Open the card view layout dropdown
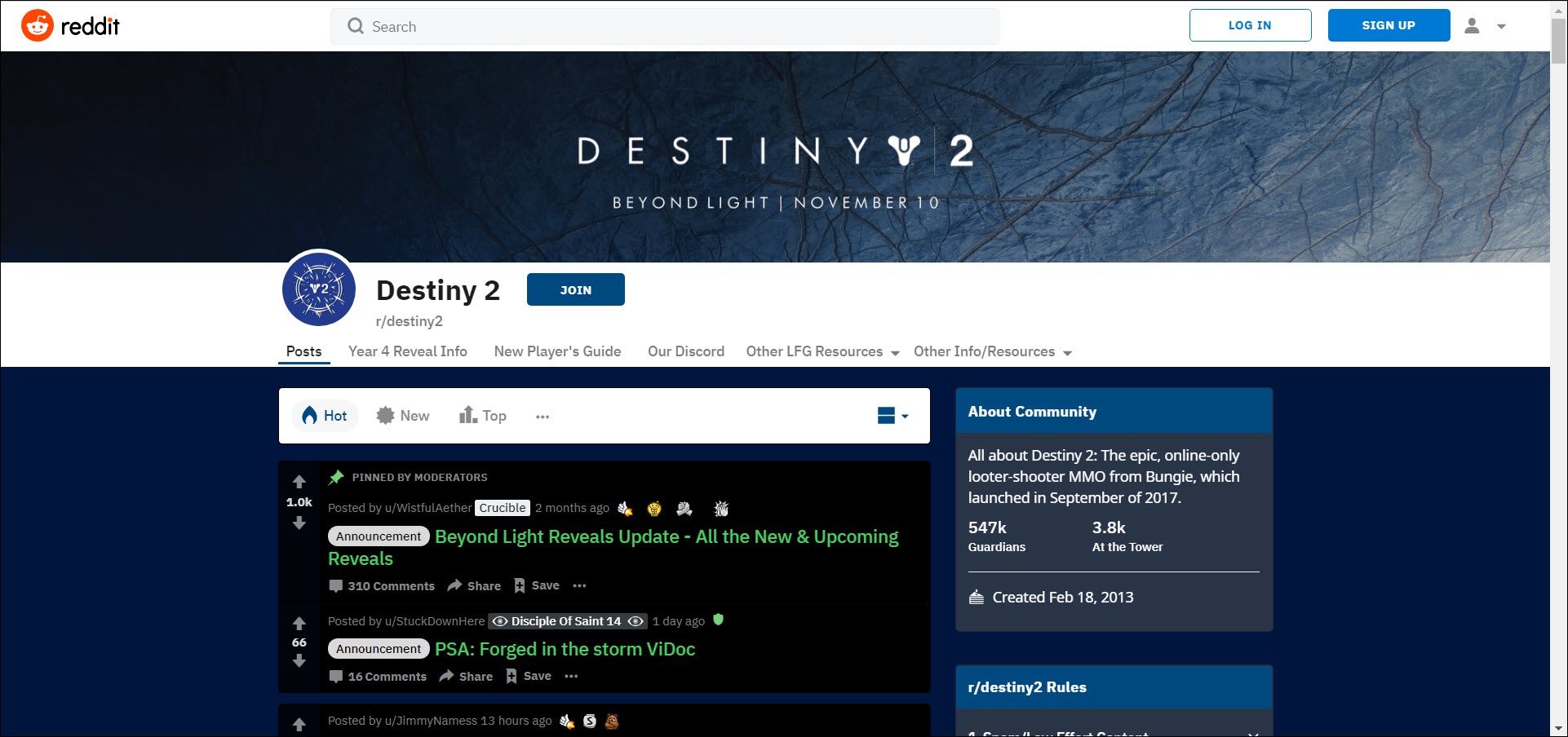Screen dimensions: 1568x737 point(893,416)
